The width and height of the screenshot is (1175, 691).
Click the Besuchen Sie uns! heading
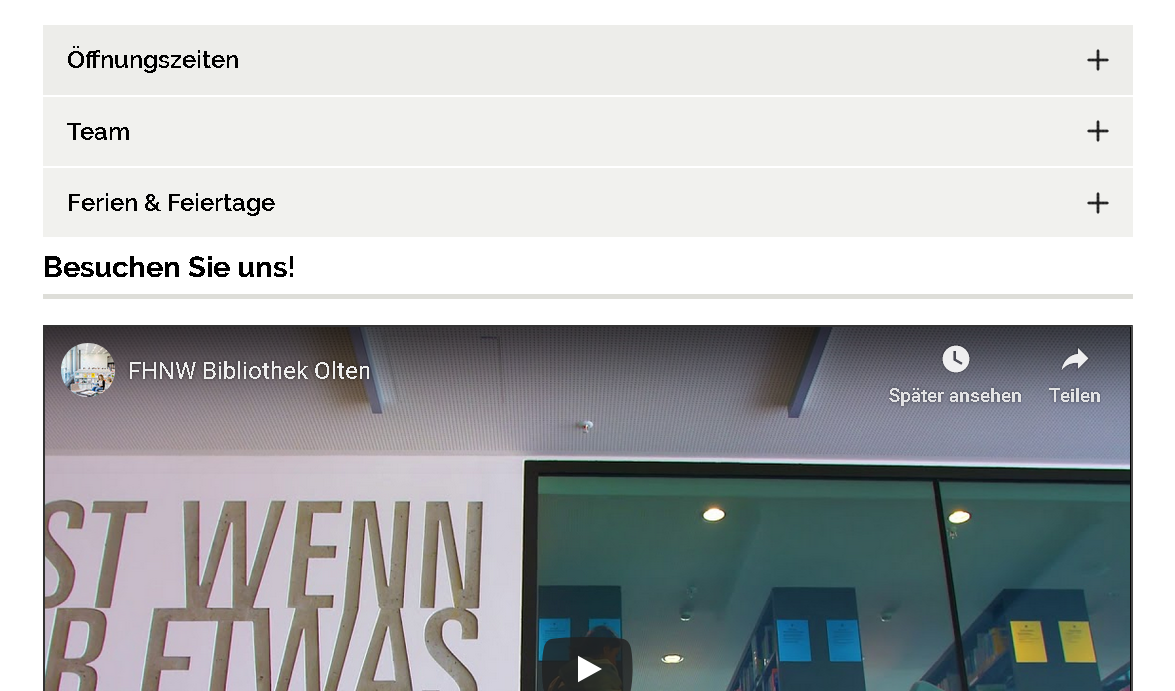169,268
